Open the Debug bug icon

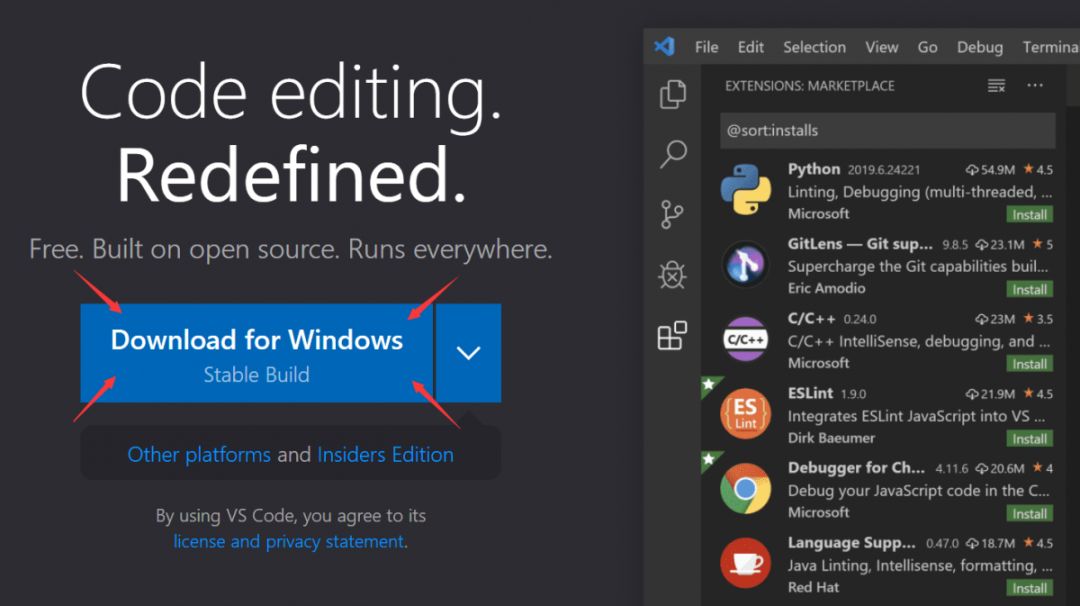[x=672, y=275]
